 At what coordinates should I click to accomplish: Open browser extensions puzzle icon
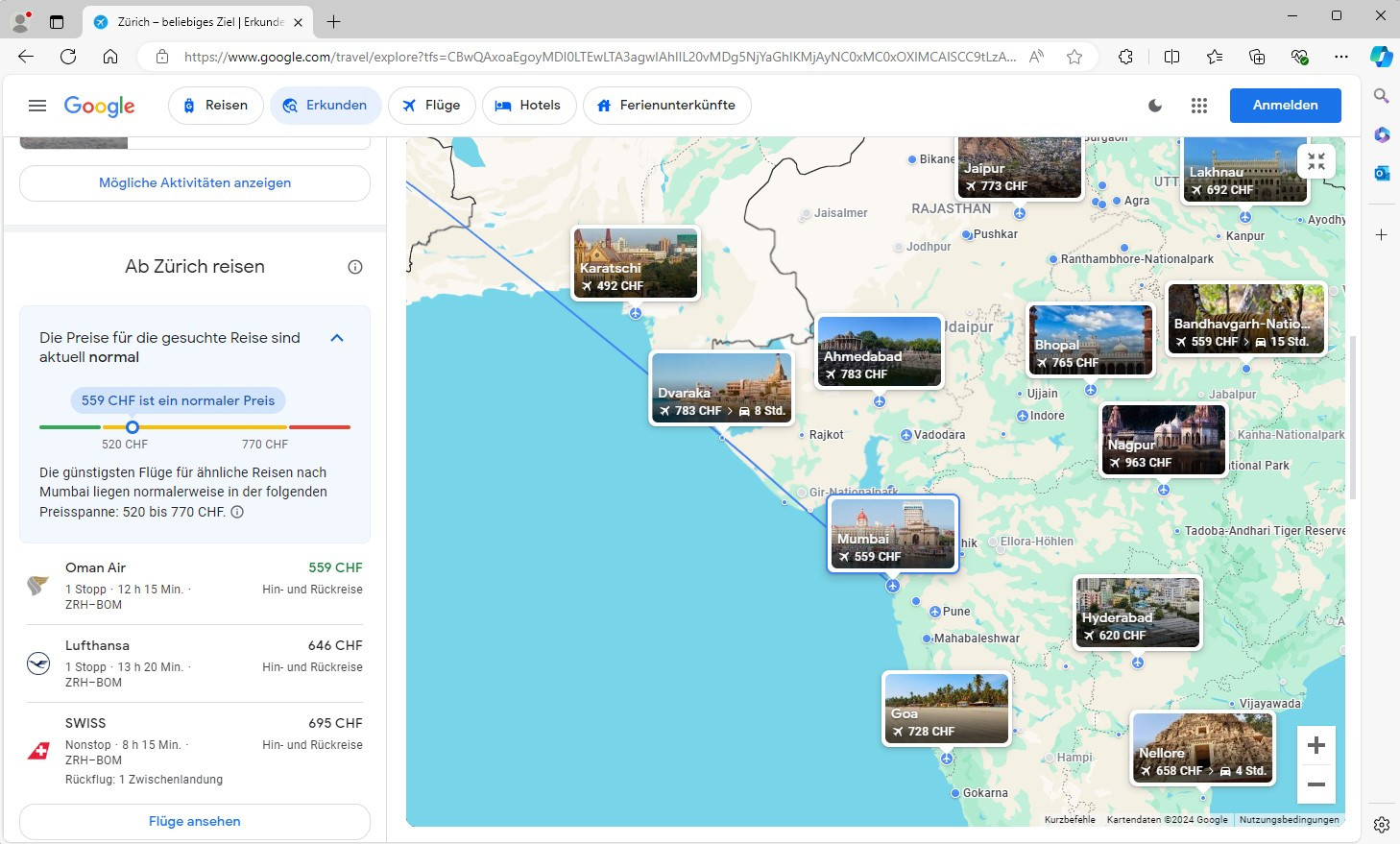click(x=1126, y=57)
